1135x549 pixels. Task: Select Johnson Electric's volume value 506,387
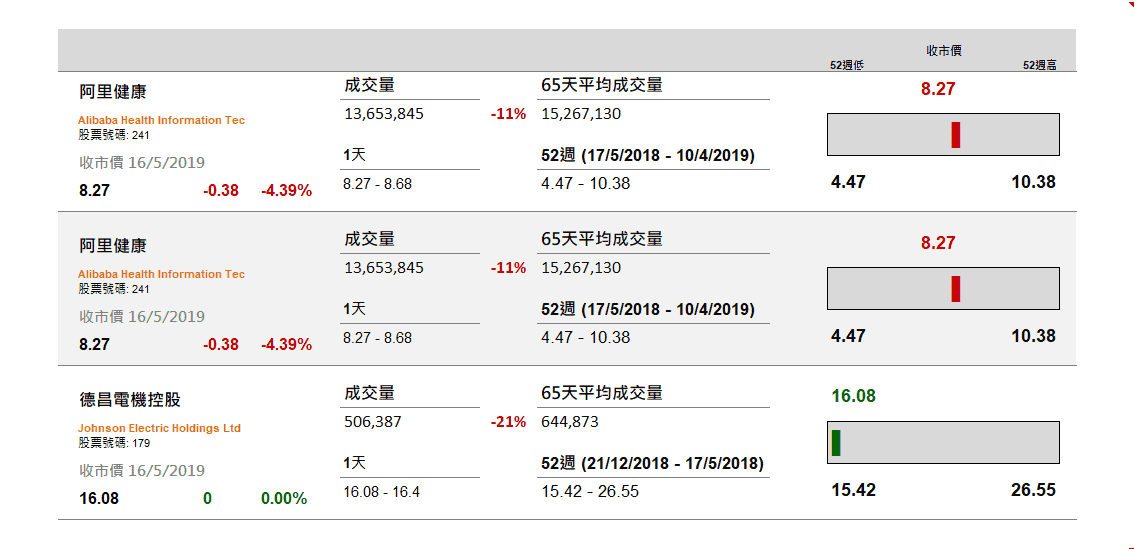click(x=373, y=422)
